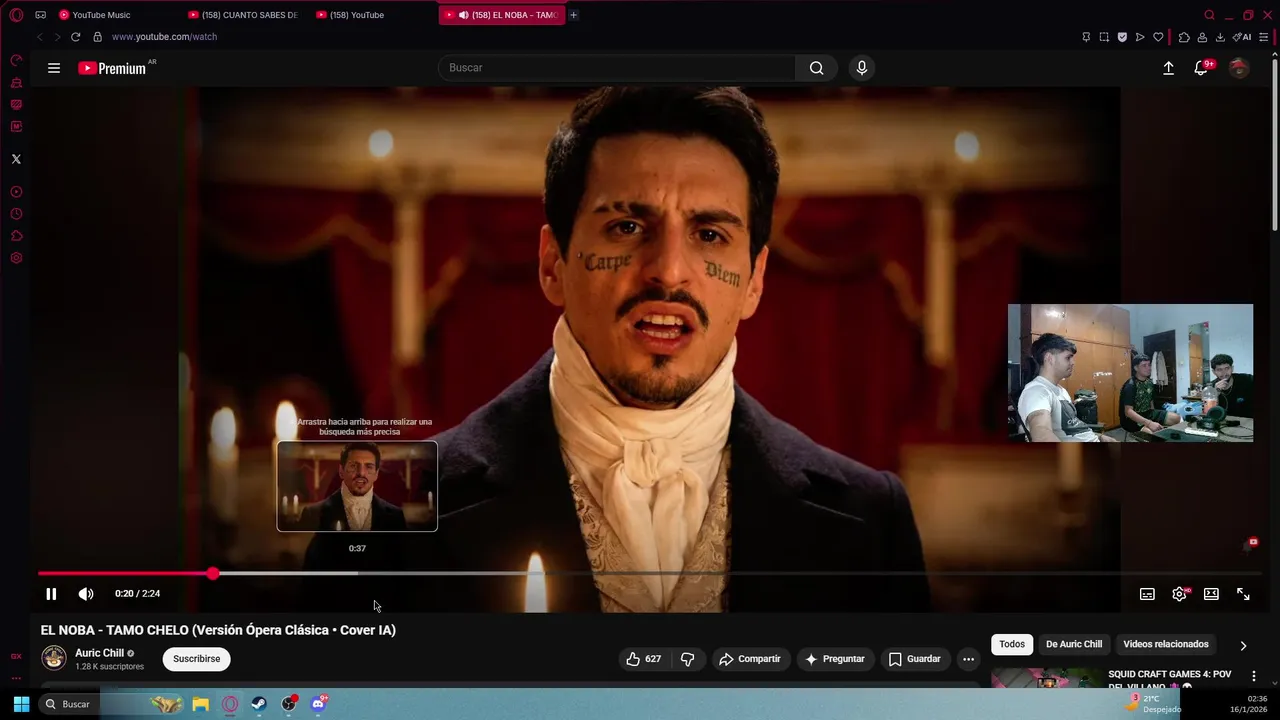Pause the video playback
1280x720 pixels.
(51, 594)
